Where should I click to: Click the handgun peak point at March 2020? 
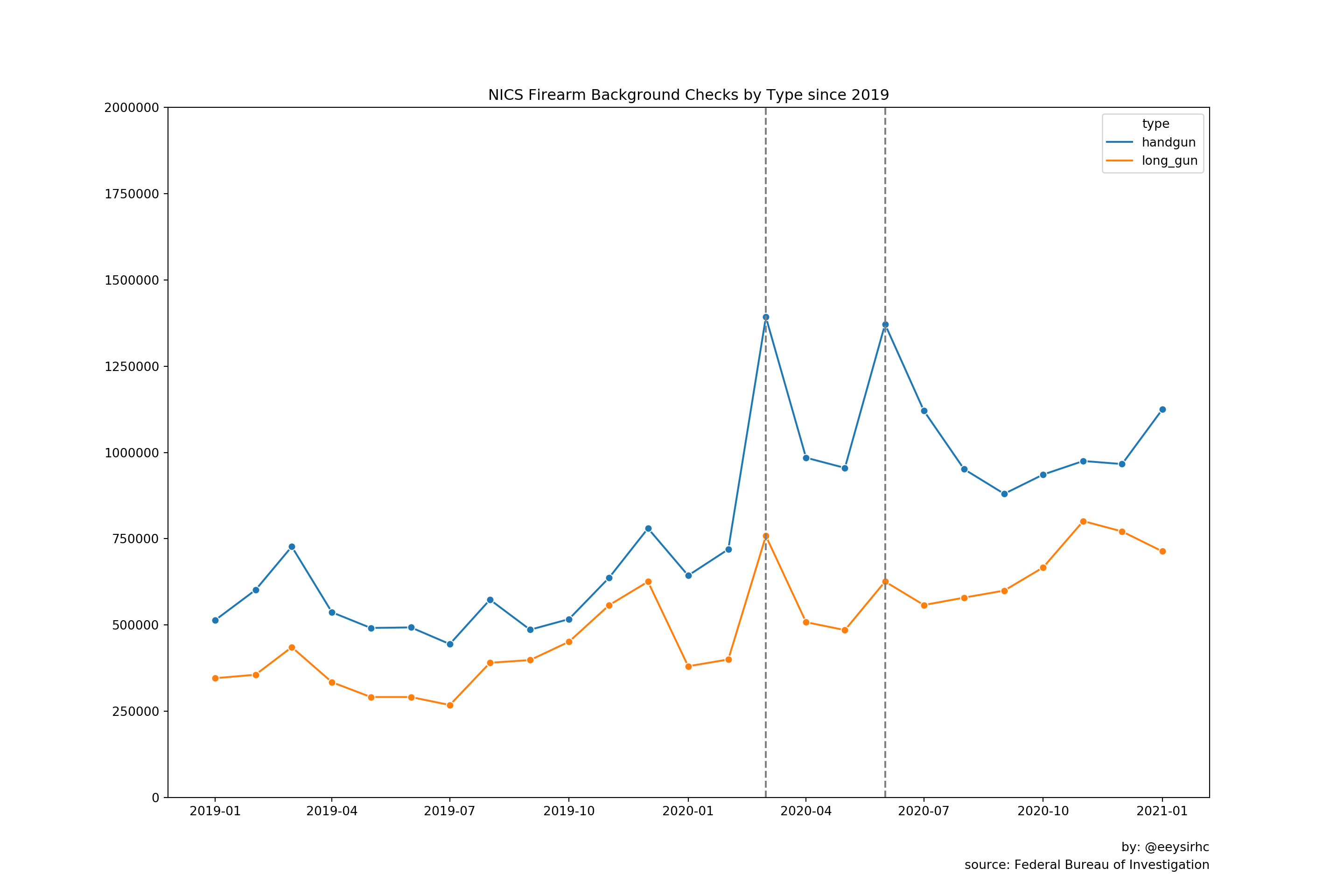pos(766,317)
